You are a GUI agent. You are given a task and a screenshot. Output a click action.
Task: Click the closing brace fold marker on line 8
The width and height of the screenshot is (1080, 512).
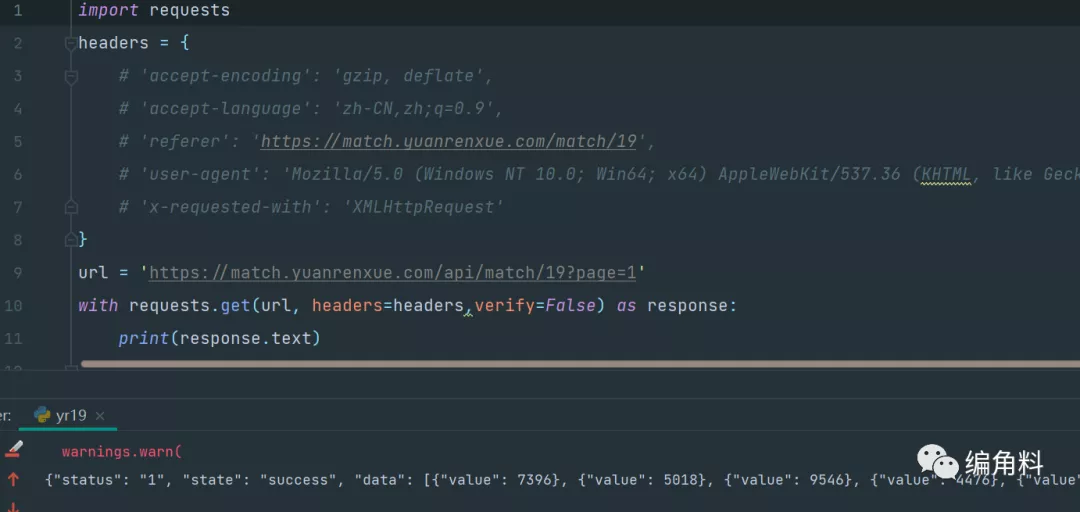point(70,240)
